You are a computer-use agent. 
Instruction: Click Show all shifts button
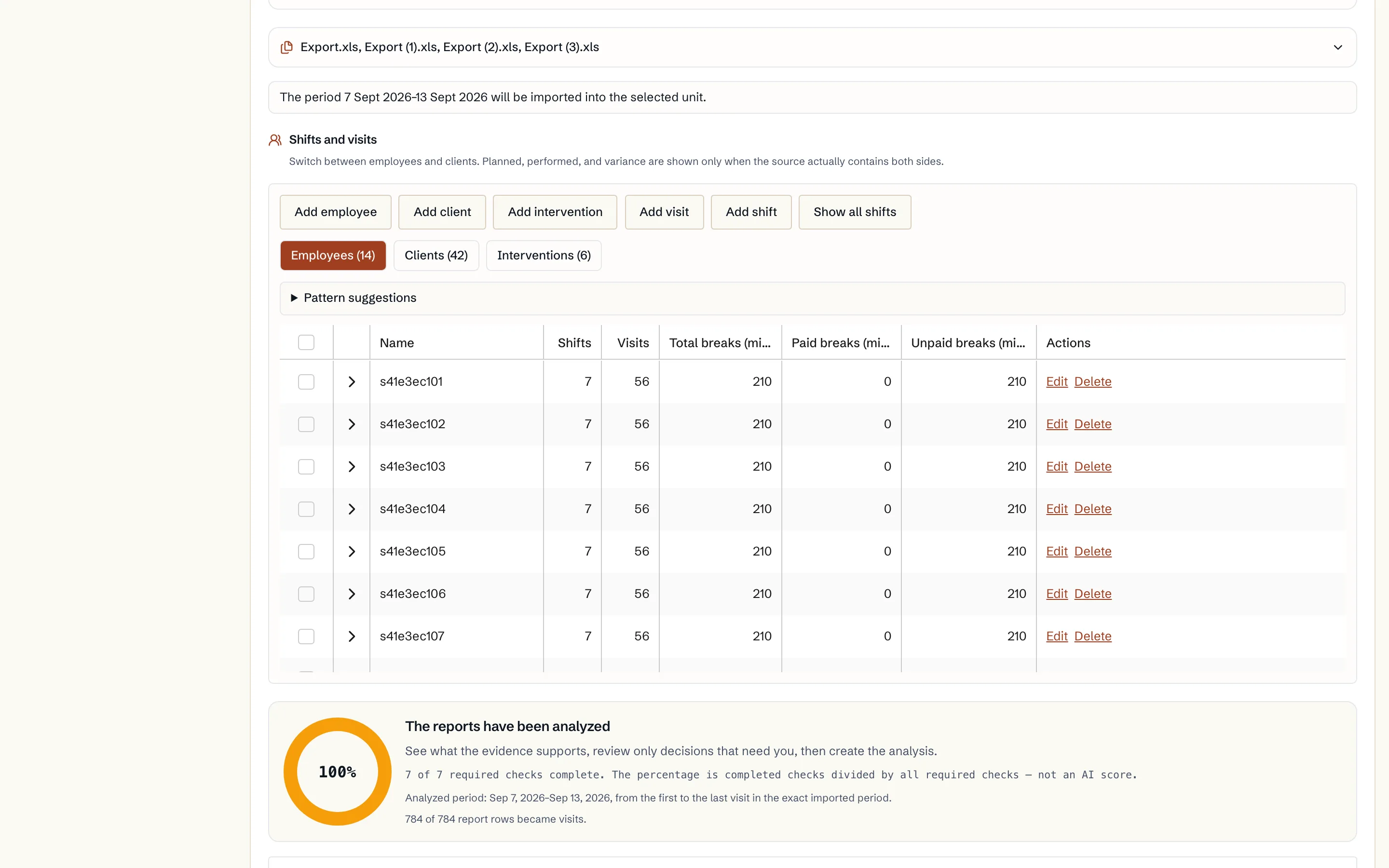pos(855,212)
